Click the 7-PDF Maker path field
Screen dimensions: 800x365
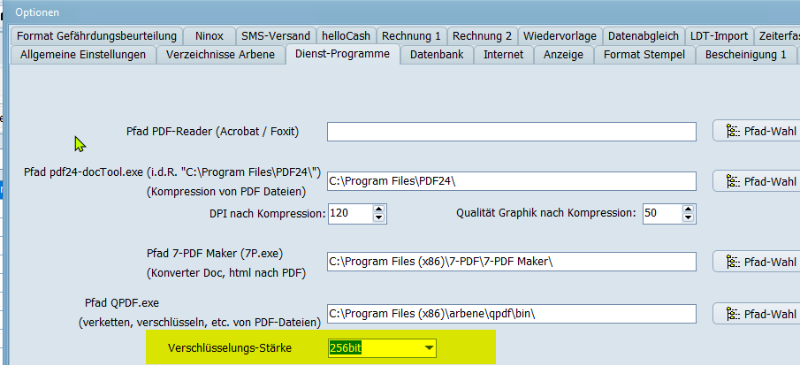512,262
